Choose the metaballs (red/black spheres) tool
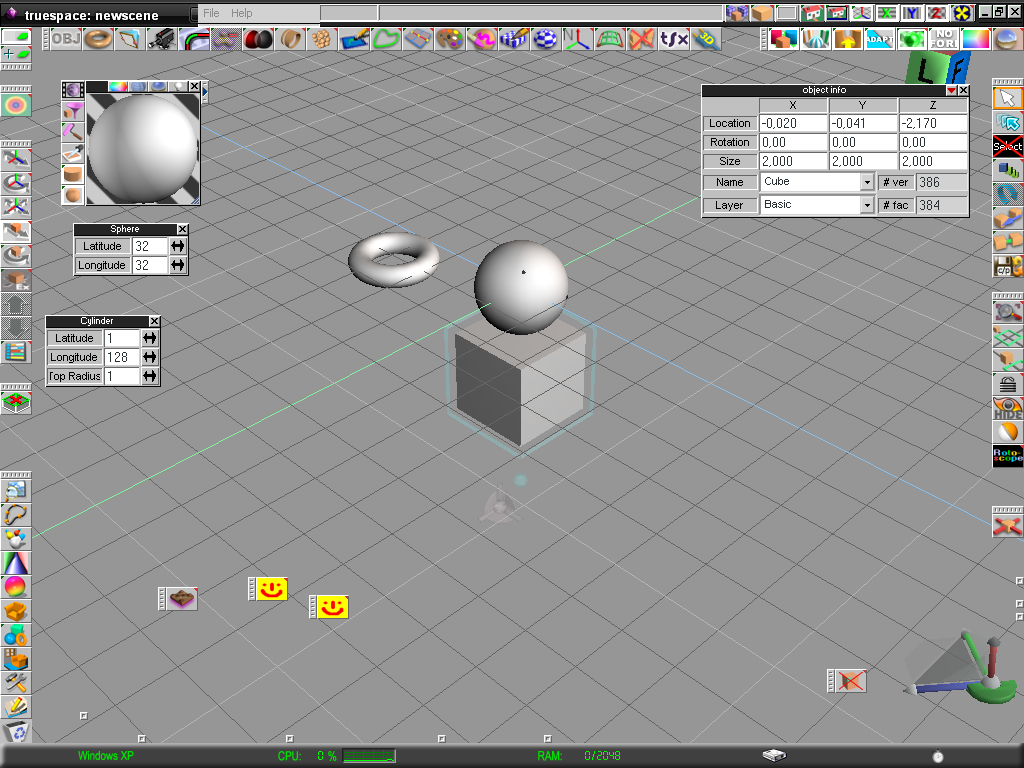1024x768 pixels. pos(259,39)
